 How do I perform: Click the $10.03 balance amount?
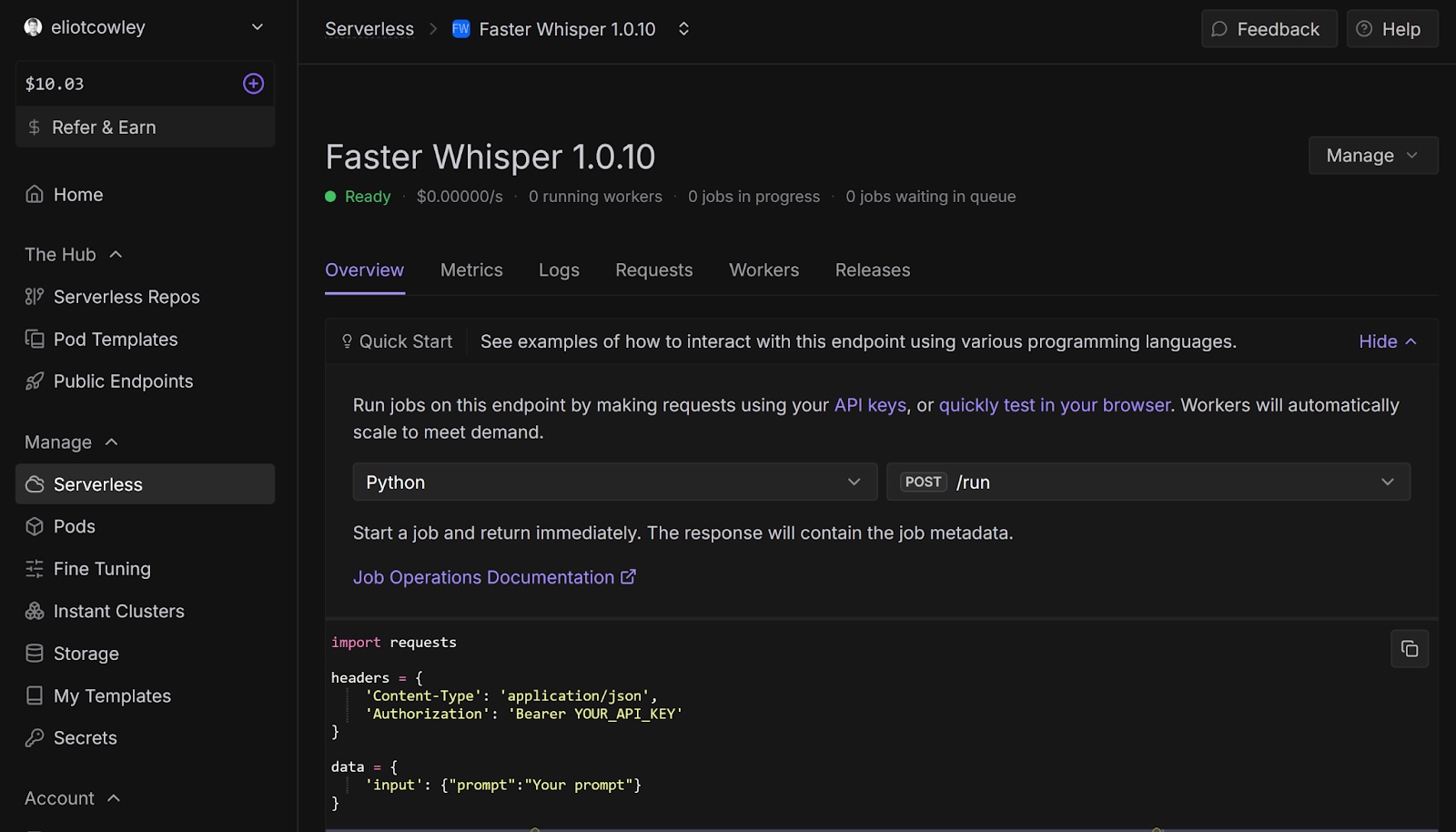click(55, 84)
